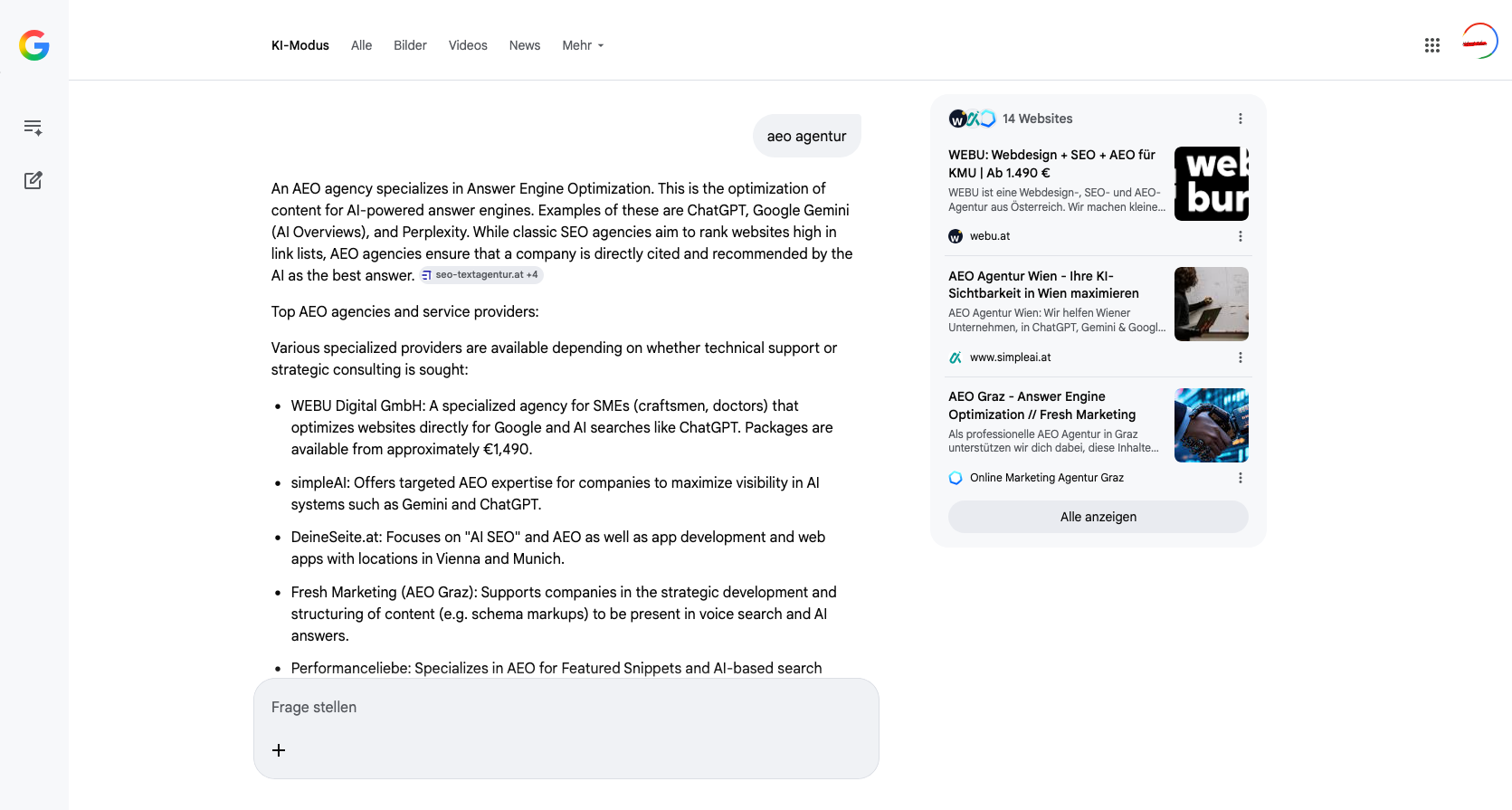Open the WEBU Webdesign + SEO + AEO link

(1051, 164)
